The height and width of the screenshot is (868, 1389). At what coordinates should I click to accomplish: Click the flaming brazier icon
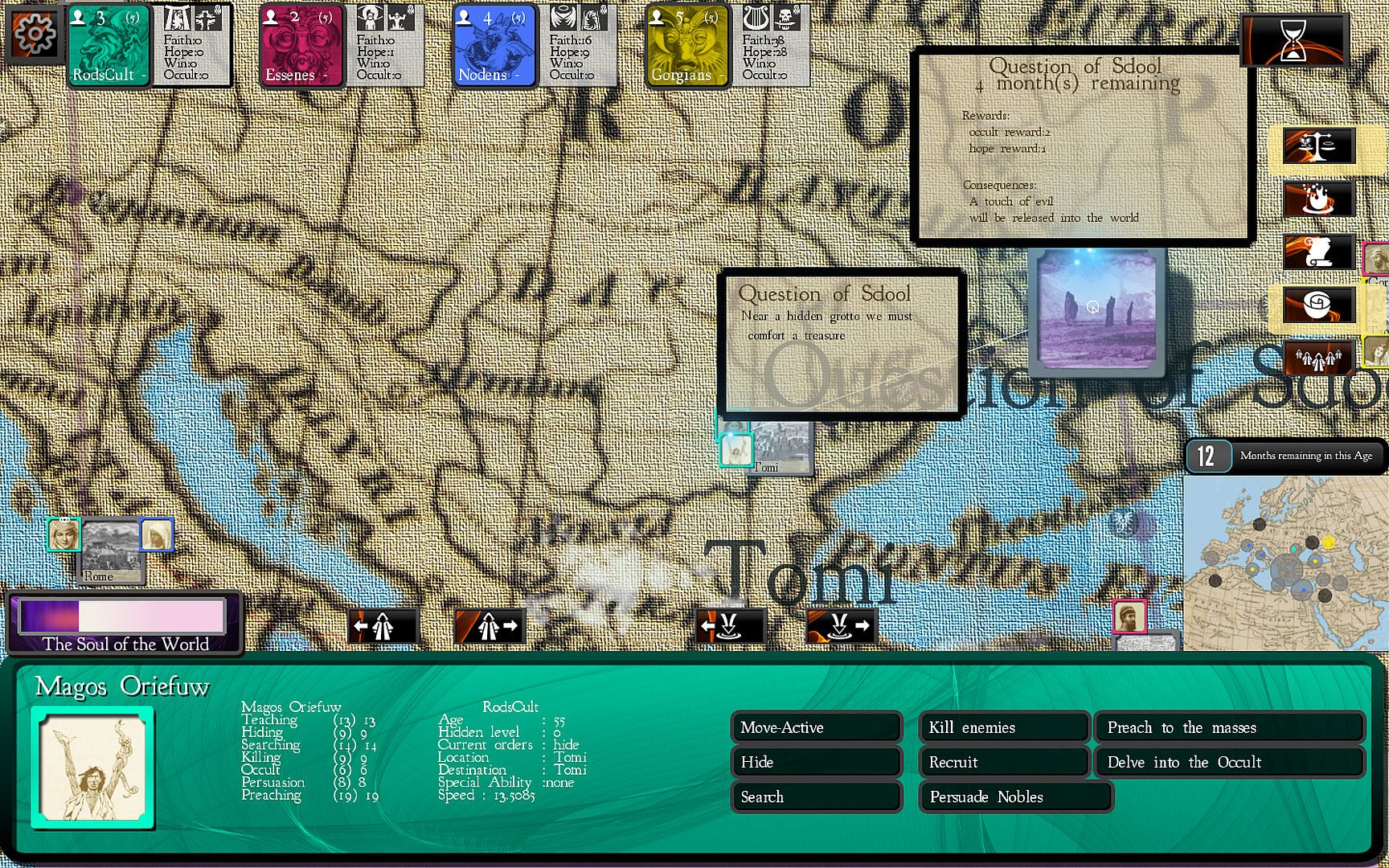pyautogui.click(x=1318, y=199)
